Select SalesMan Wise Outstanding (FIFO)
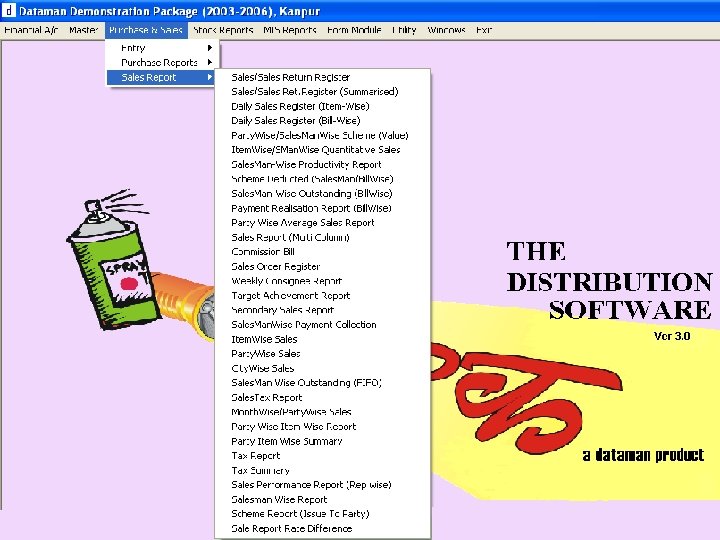The image size is (720, 540). (x=322, y=382)
